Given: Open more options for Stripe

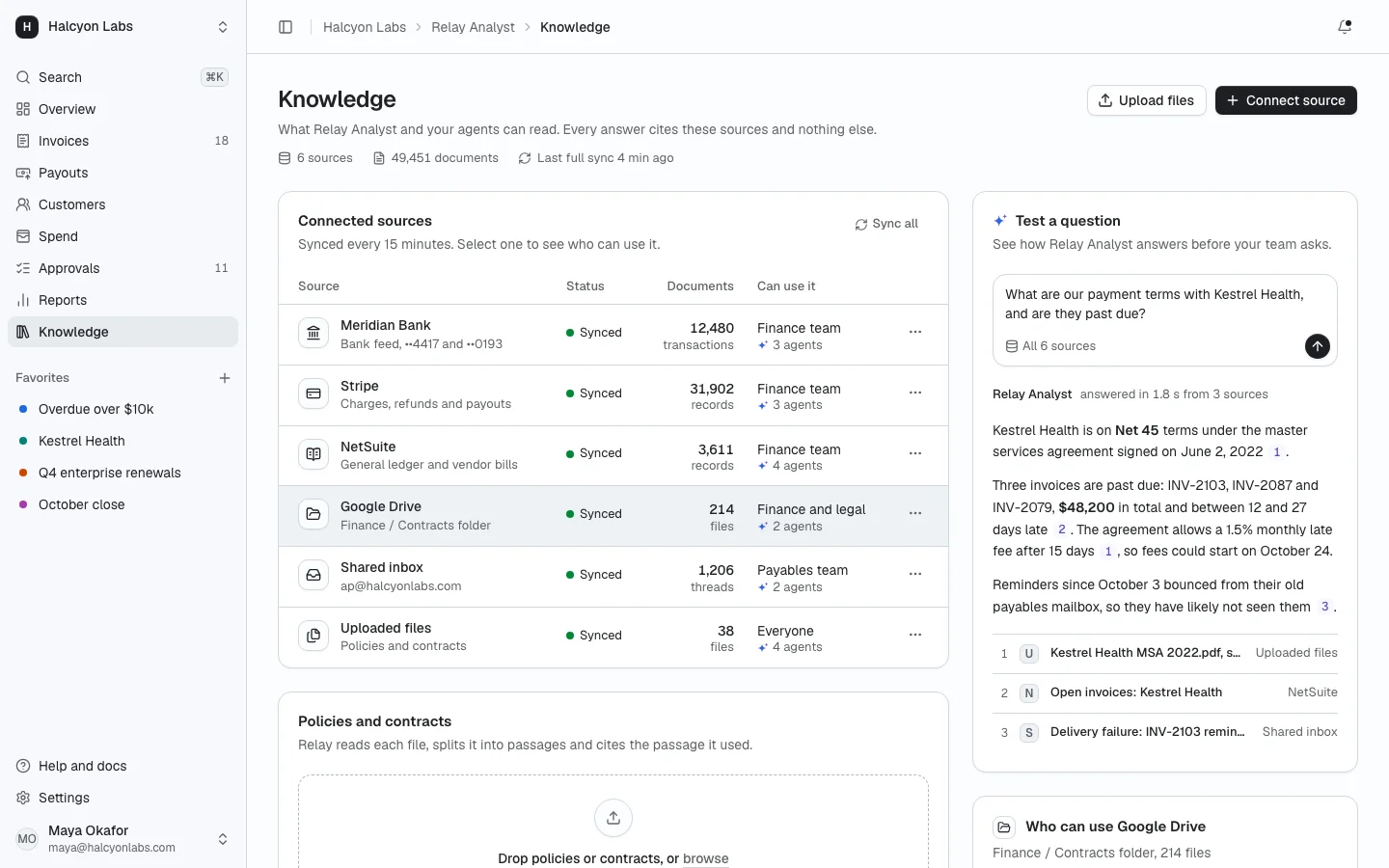Looking at the screenshot, I should click(x=915, y=393).
